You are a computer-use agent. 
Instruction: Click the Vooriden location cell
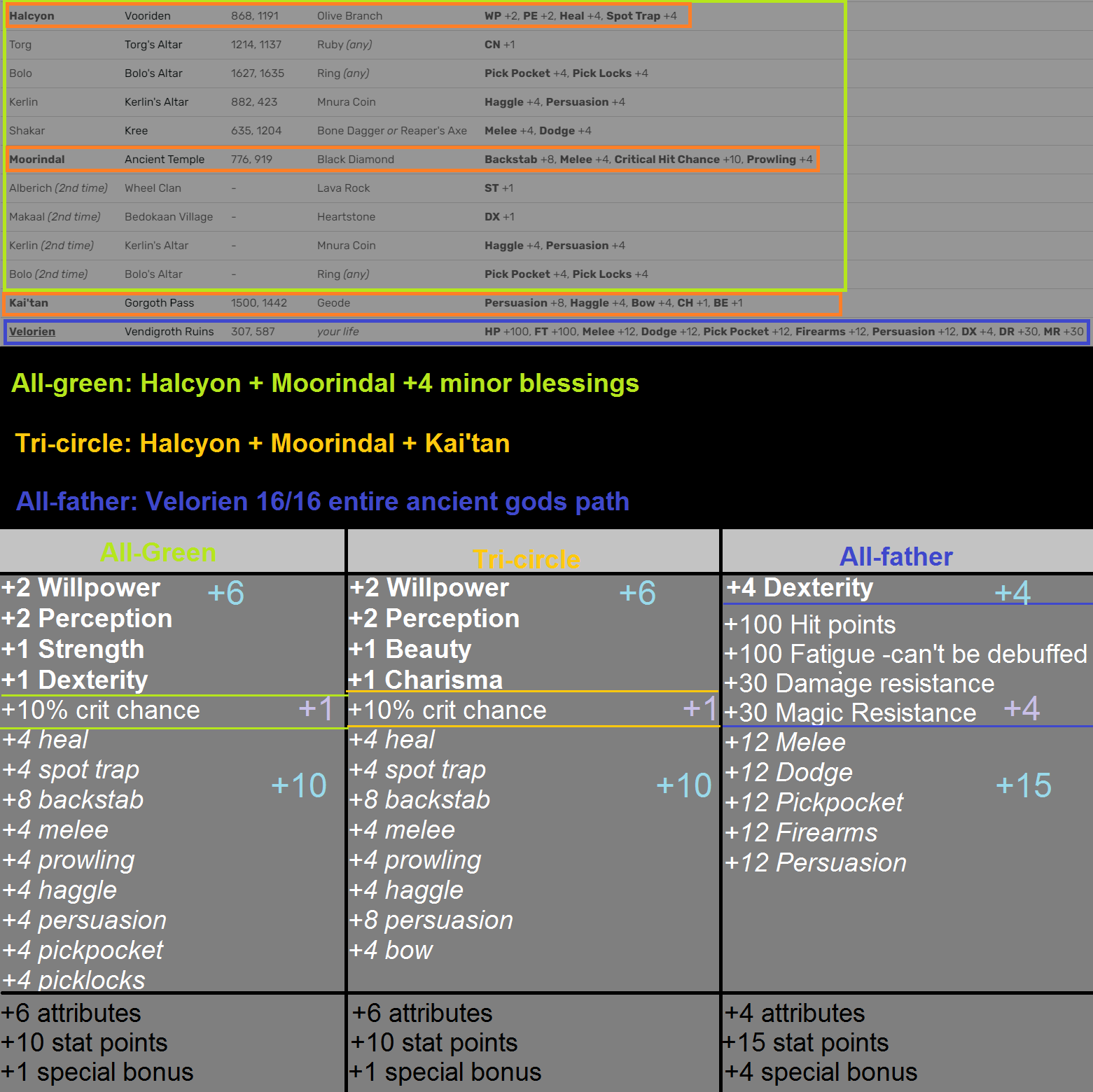(x=148, y=16)
